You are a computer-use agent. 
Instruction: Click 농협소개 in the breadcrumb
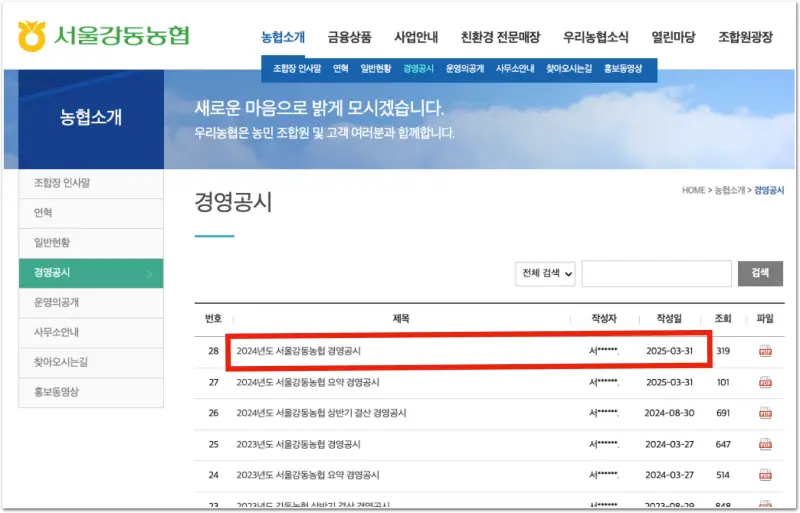pos(730,190)
